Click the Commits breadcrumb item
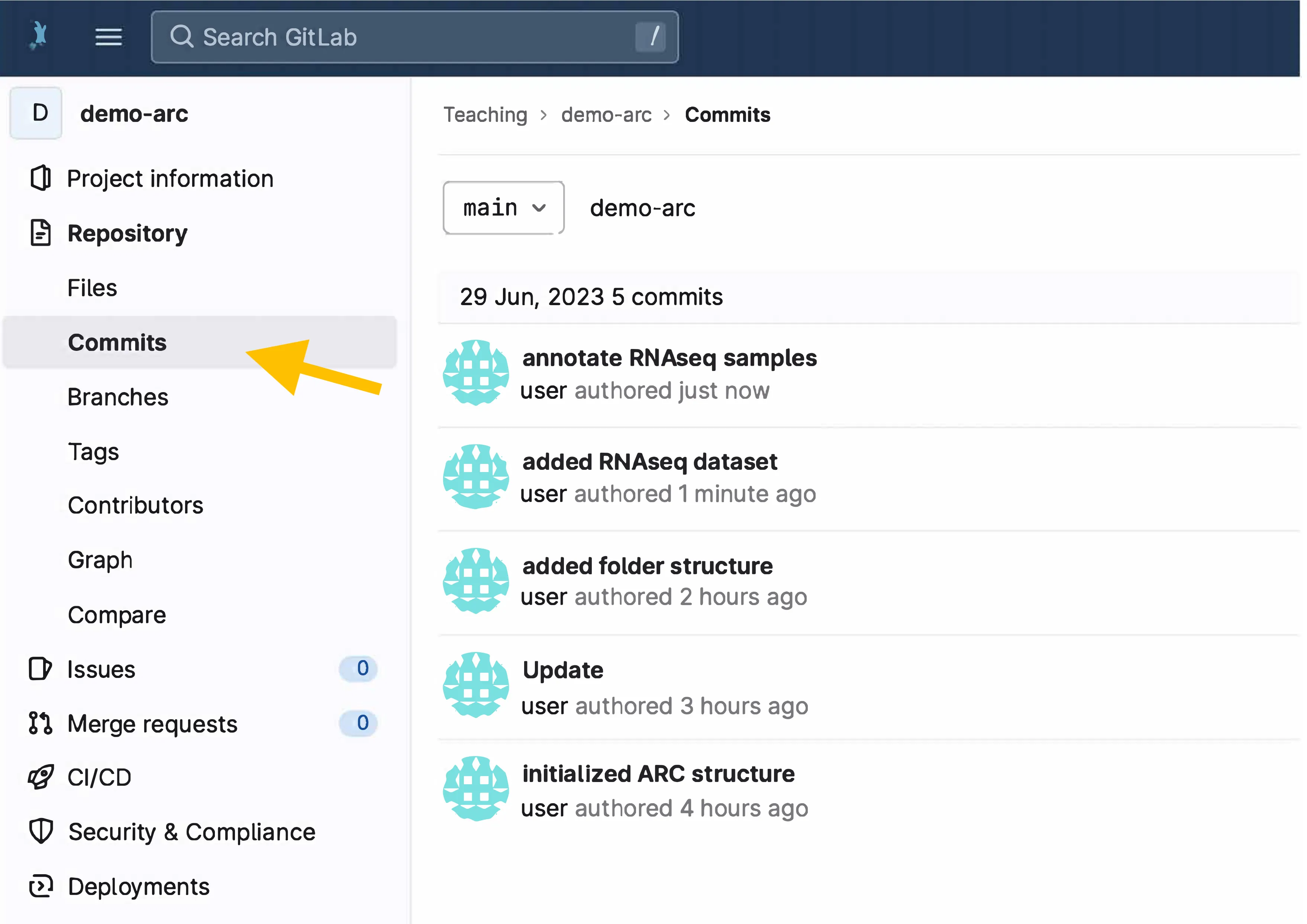The height and width of the screenshot is (924, 1307). 727,114
